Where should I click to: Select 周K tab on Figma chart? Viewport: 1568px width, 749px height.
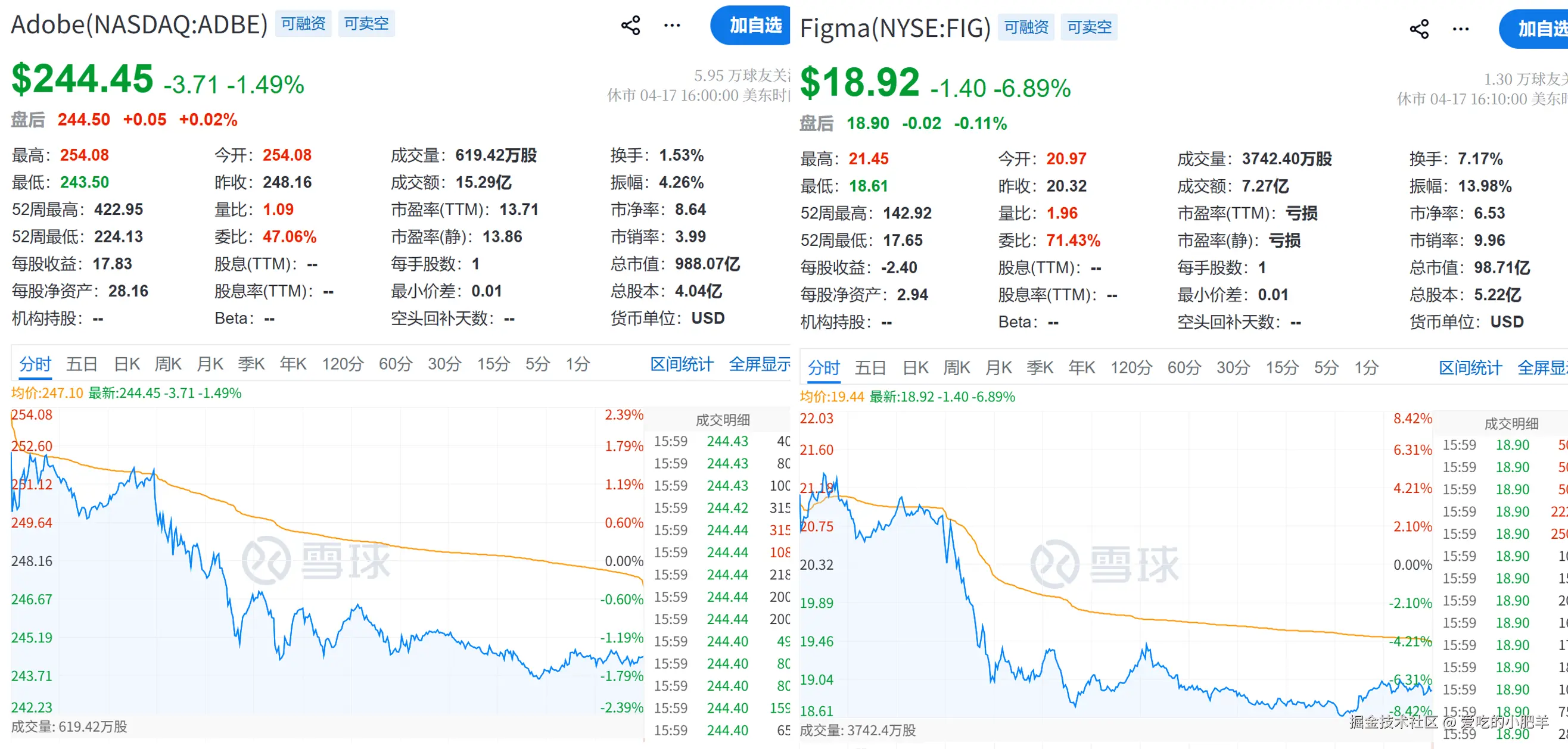pyautogui.click(x=956, y=367)
